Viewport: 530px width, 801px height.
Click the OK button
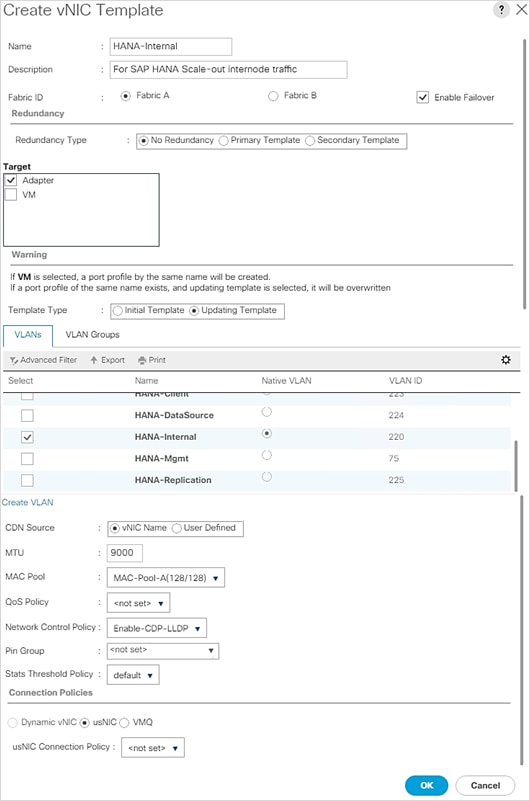click(426, 786)
